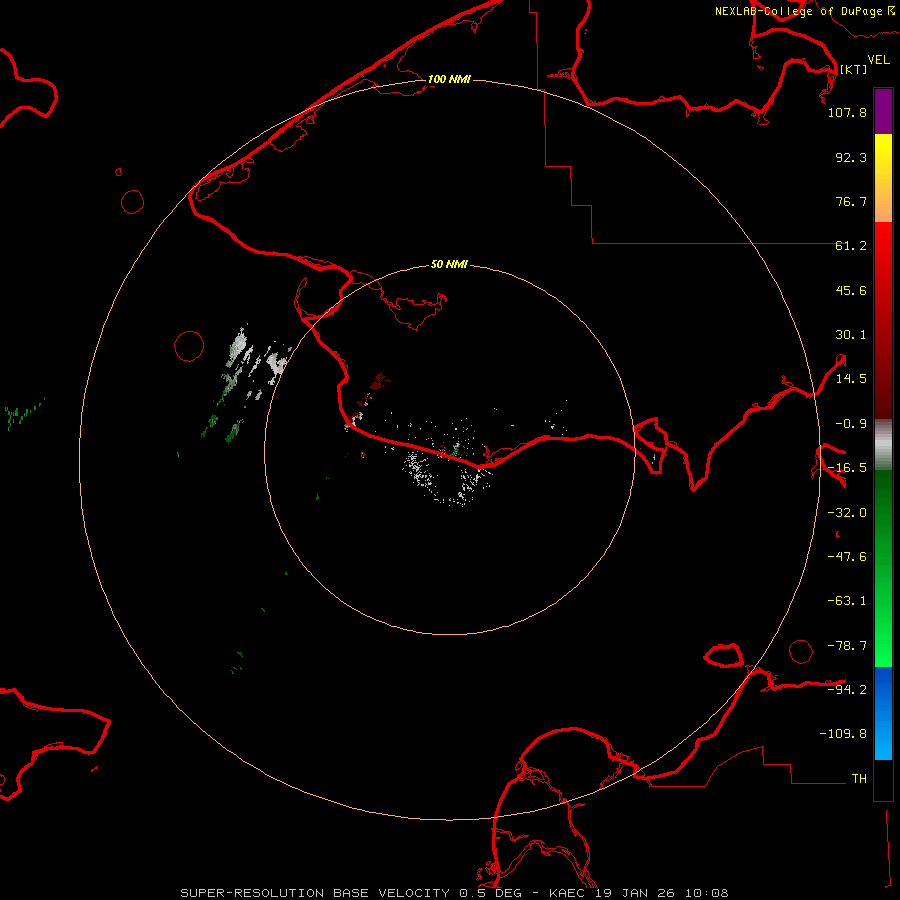The image size is (900, 900).
Task: Pick the blue segment of the velocity scale
Action: (883, 713)
